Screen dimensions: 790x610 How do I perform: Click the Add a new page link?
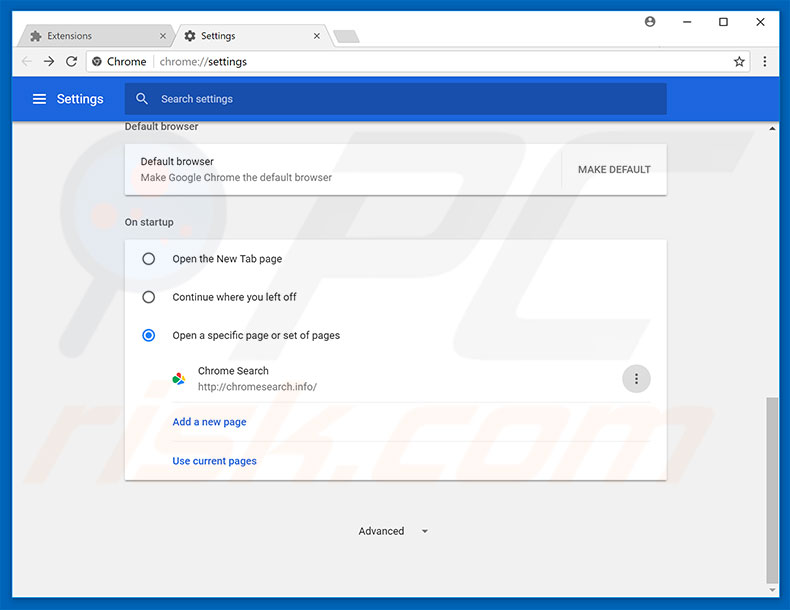pyautogui.click(x=209, y=422)
